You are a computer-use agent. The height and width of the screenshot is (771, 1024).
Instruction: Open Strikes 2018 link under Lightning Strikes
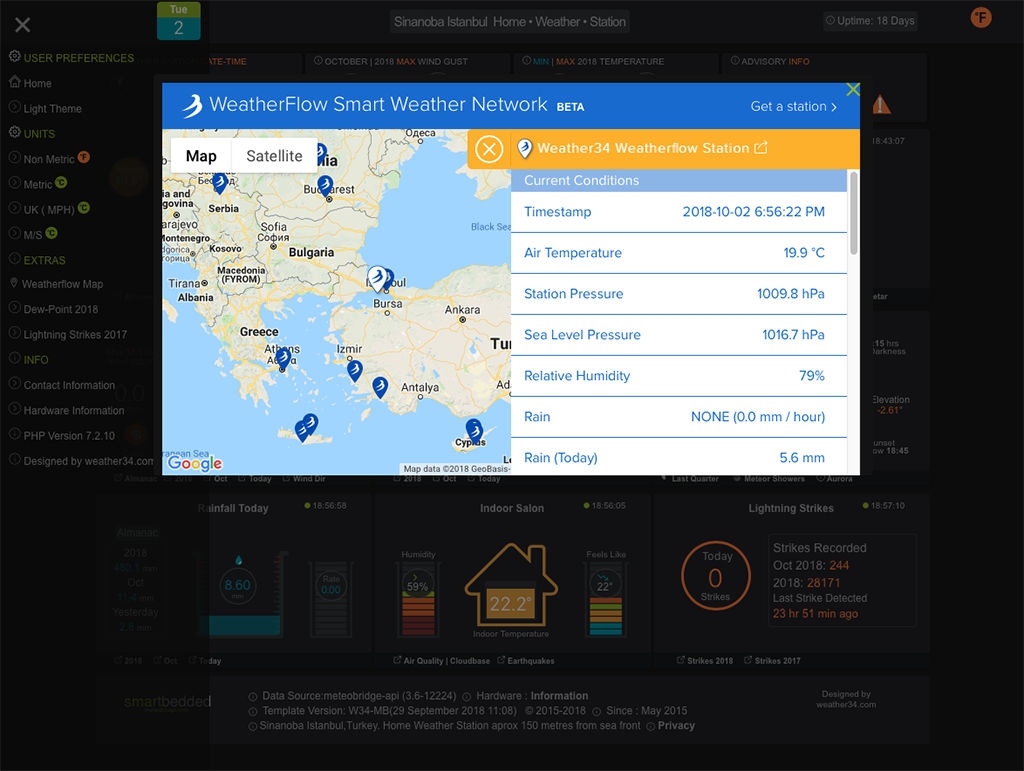tap(705, 661)
